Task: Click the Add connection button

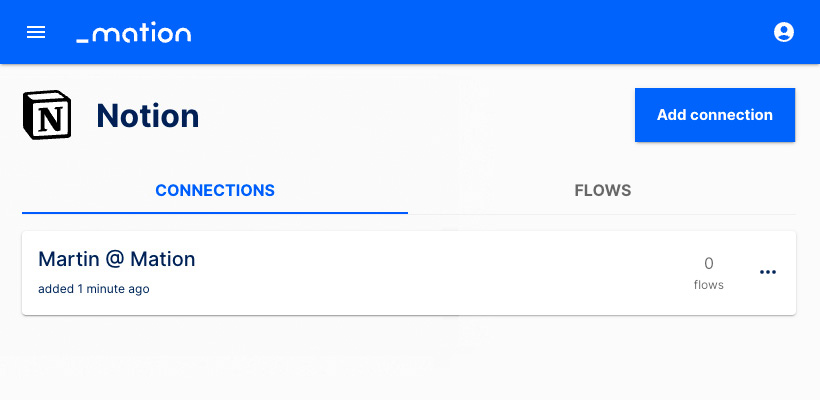Action: point(715,115)
